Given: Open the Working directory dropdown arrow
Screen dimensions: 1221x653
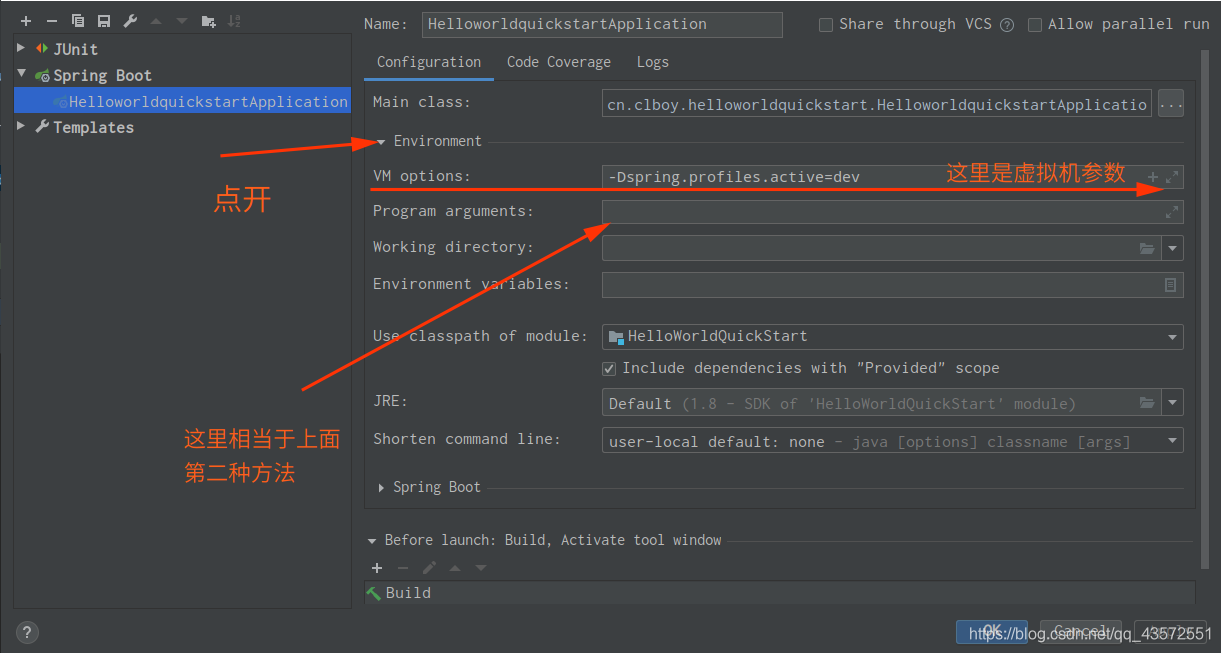Looking at the screenshot, I should (1173, 249).
